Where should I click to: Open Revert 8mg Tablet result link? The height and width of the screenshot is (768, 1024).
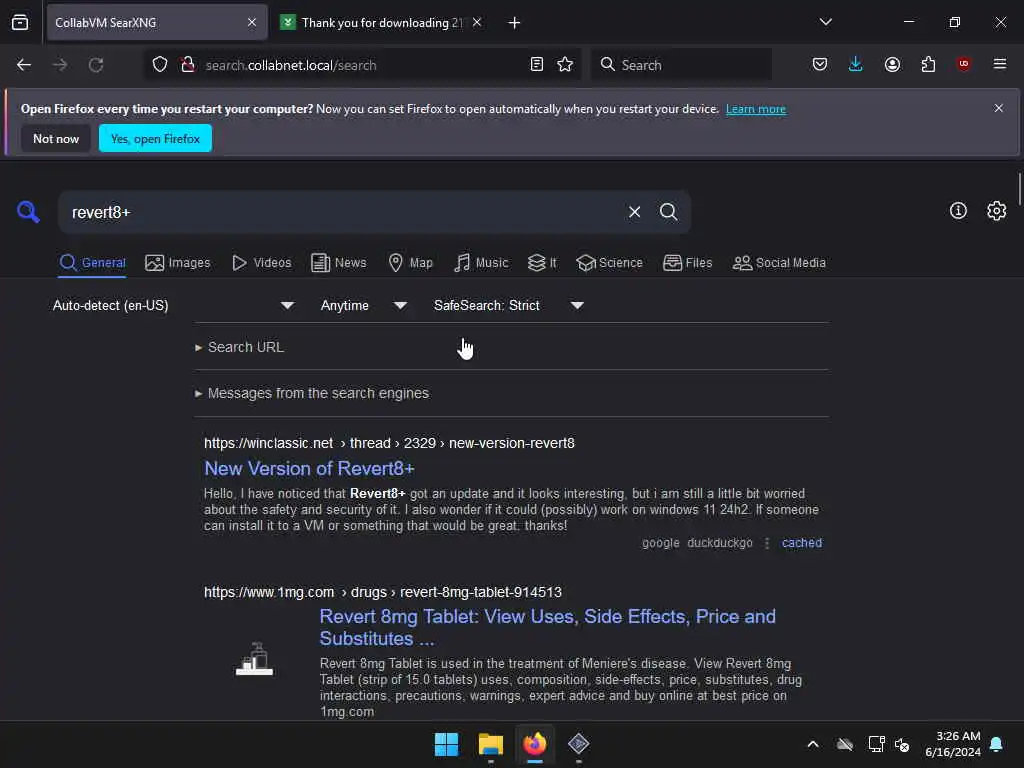(x=547, y=627)
